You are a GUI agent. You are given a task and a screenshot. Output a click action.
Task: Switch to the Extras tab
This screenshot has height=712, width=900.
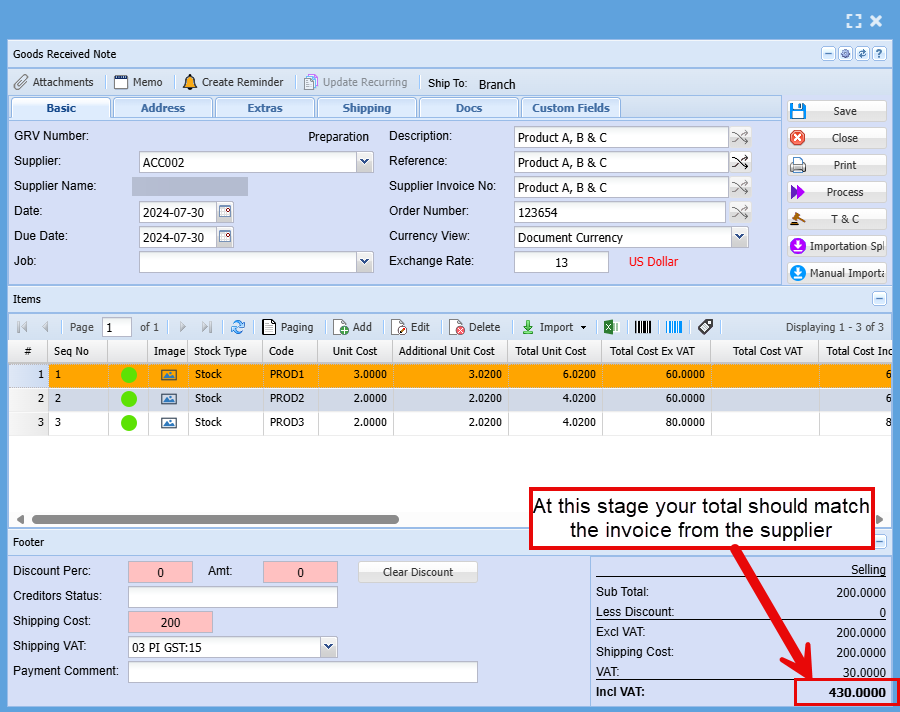pos(265,108)
